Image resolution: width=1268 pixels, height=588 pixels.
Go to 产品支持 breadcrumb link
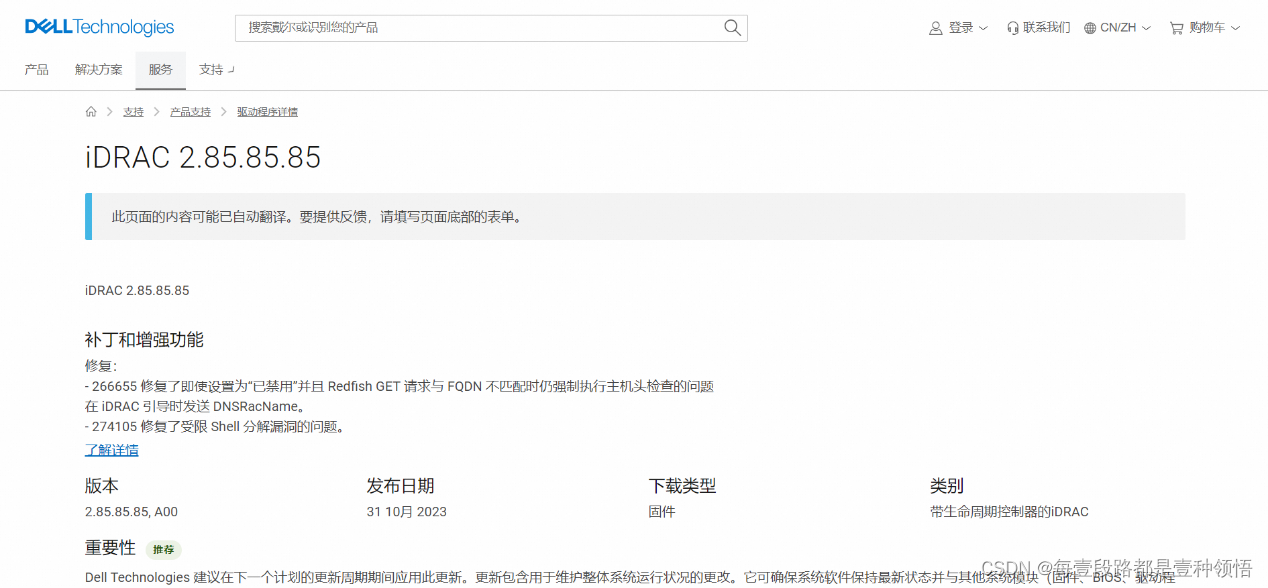(x=190, y=112)
